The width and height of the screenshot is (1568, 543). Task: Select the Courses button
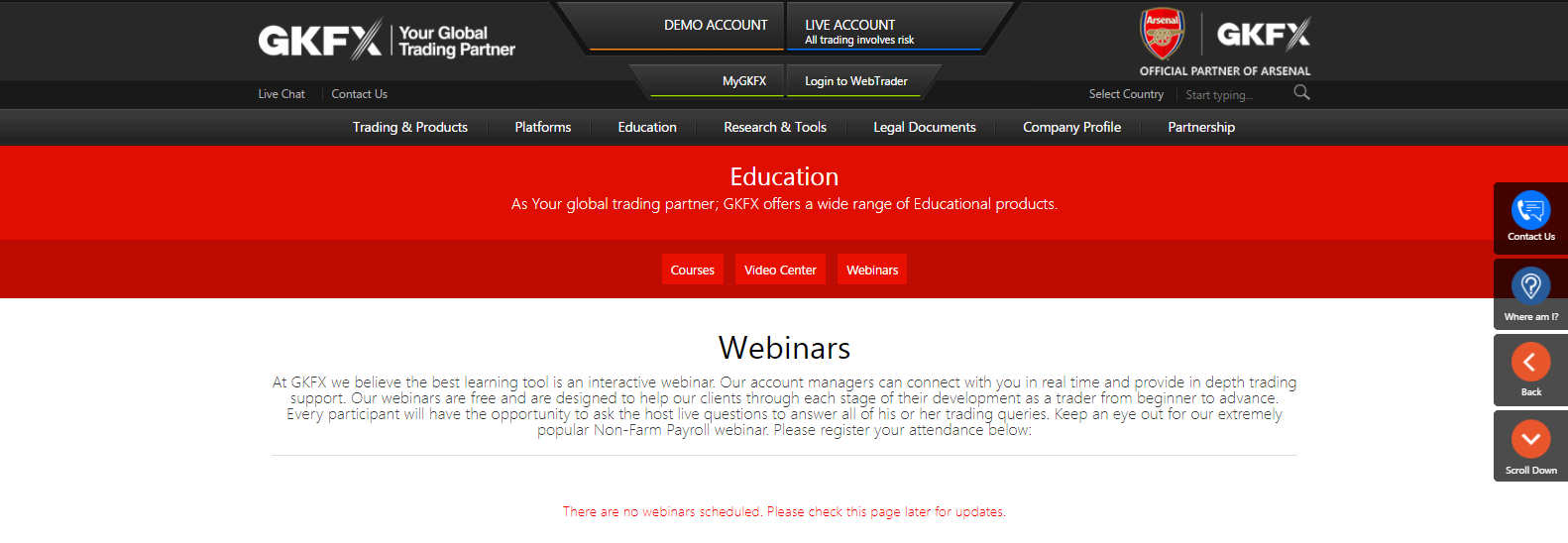(693, 270)
